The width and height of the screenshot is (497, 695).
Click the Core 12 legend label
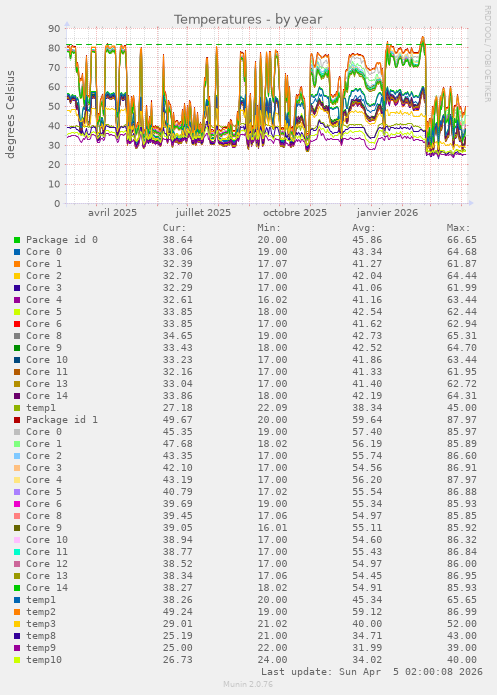pyautogui.click(x=47, y=564)
